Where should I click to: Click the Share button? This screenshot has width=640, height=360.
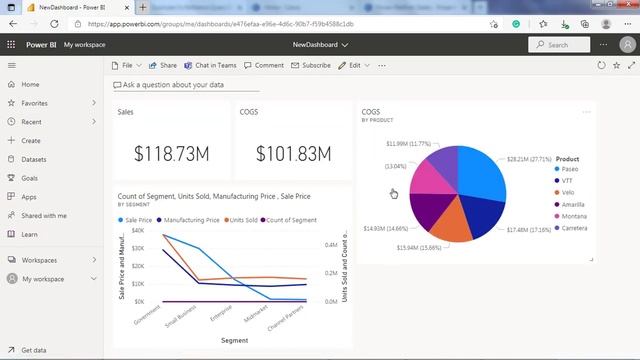163,65
